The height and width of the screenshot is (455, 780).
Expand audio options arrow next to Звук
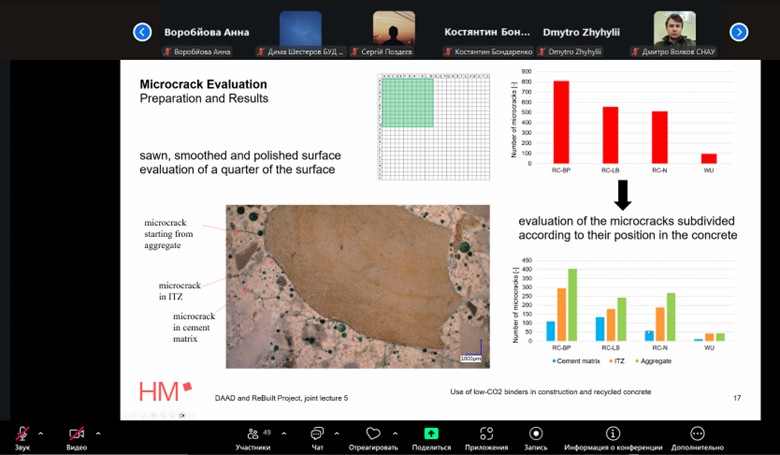click(x=41, y=433)
